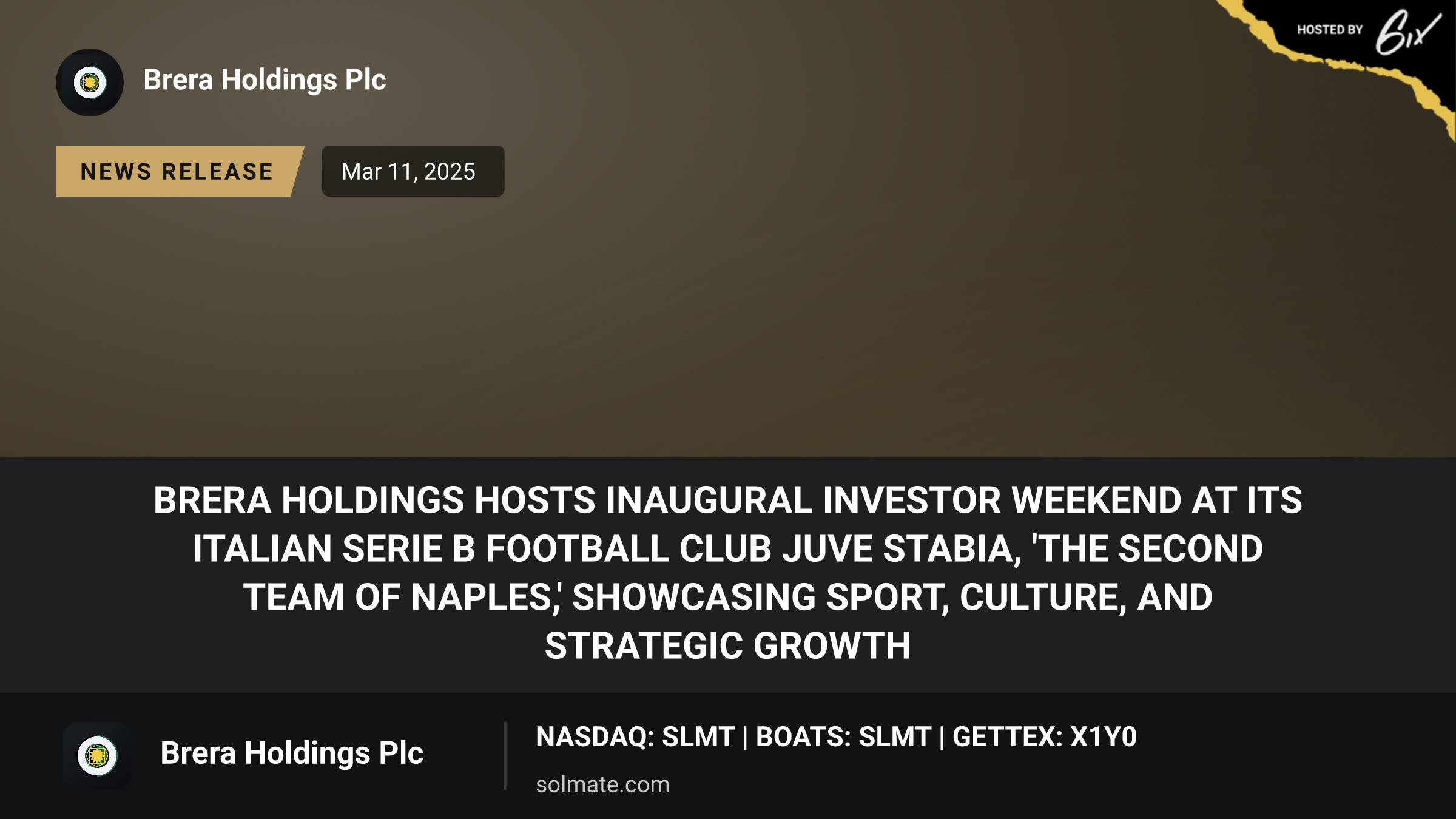This screenshot has width=1456, height=819.
Task: Click the Brera Holdings logo at top
Action: [90, 83]
